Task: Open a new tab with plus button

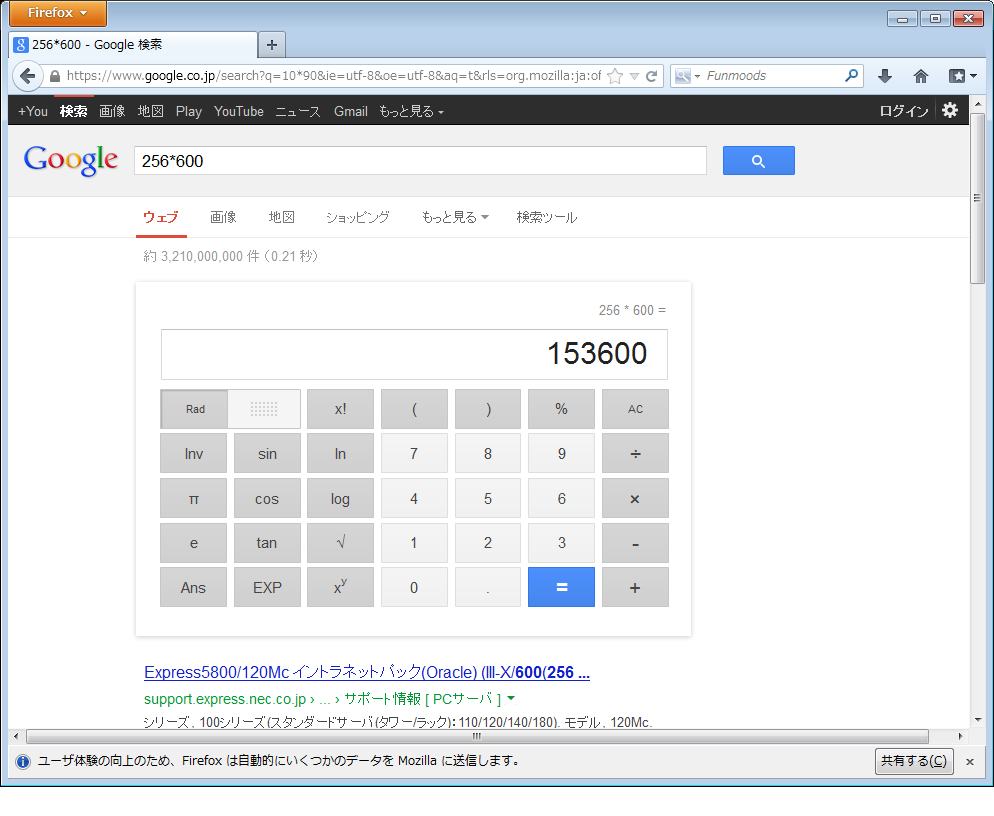Action: 272,45
